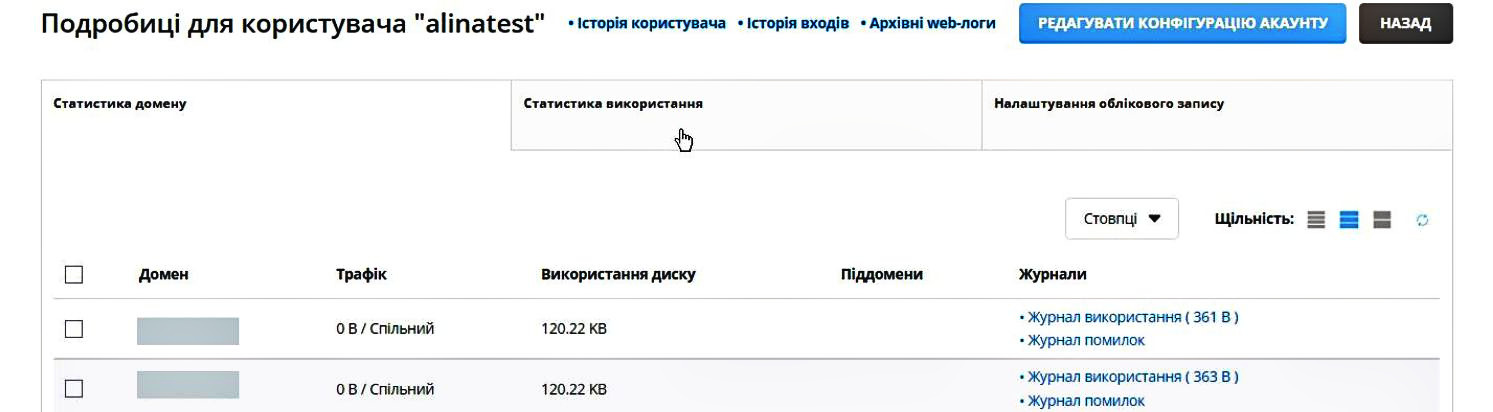
Task: Tick the select-all checkbox in table header
Action: coord(74,274)
